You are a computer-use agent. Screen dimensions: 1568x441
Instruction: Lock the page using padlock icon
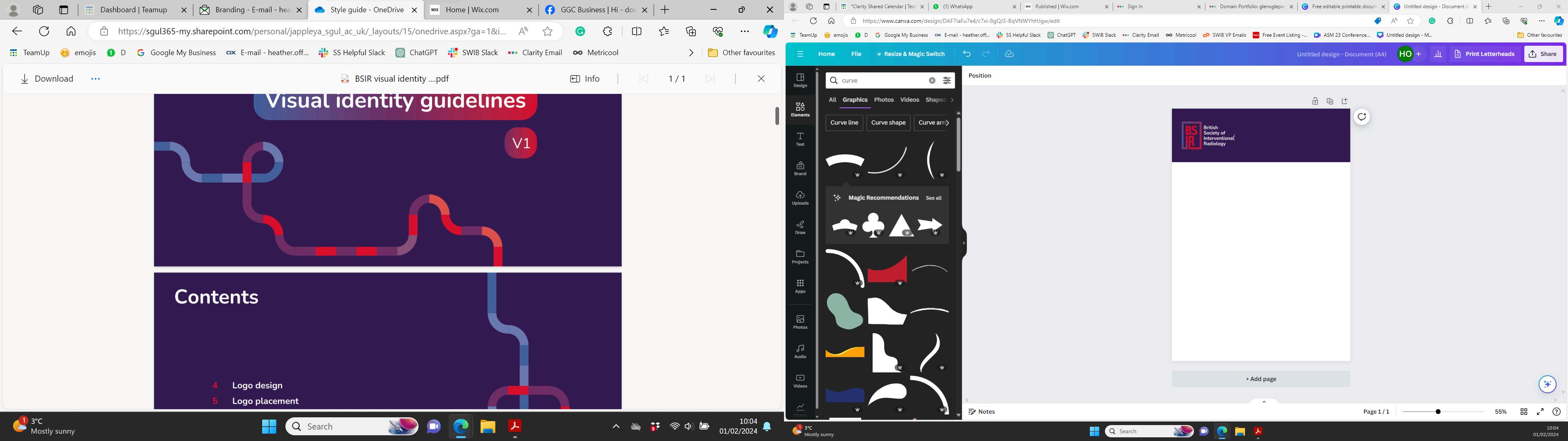pos(1315,101)
